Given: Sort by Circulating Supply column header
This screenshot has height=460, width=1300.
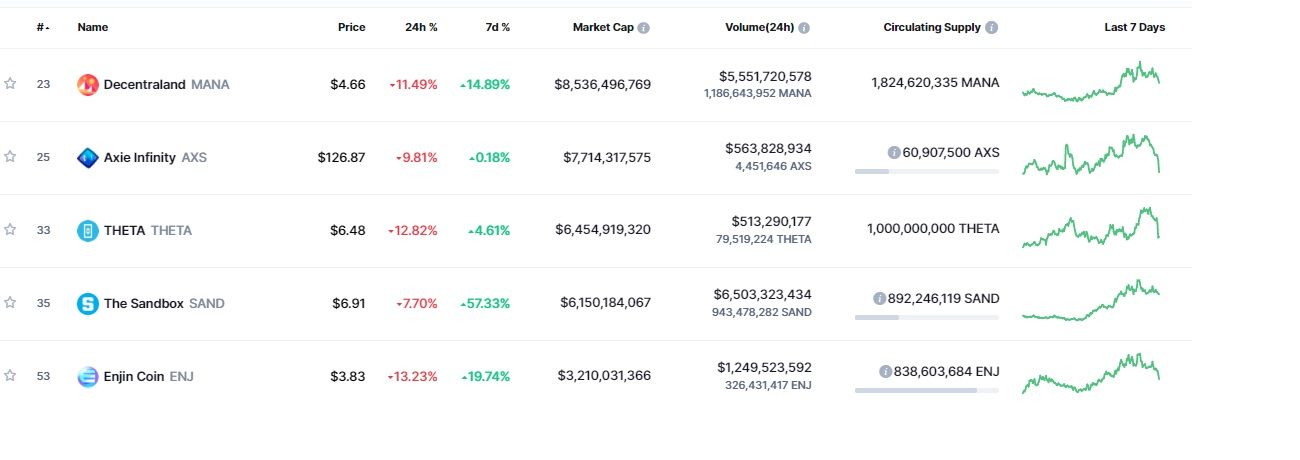Looking at the screenshot, I should 932,28.
